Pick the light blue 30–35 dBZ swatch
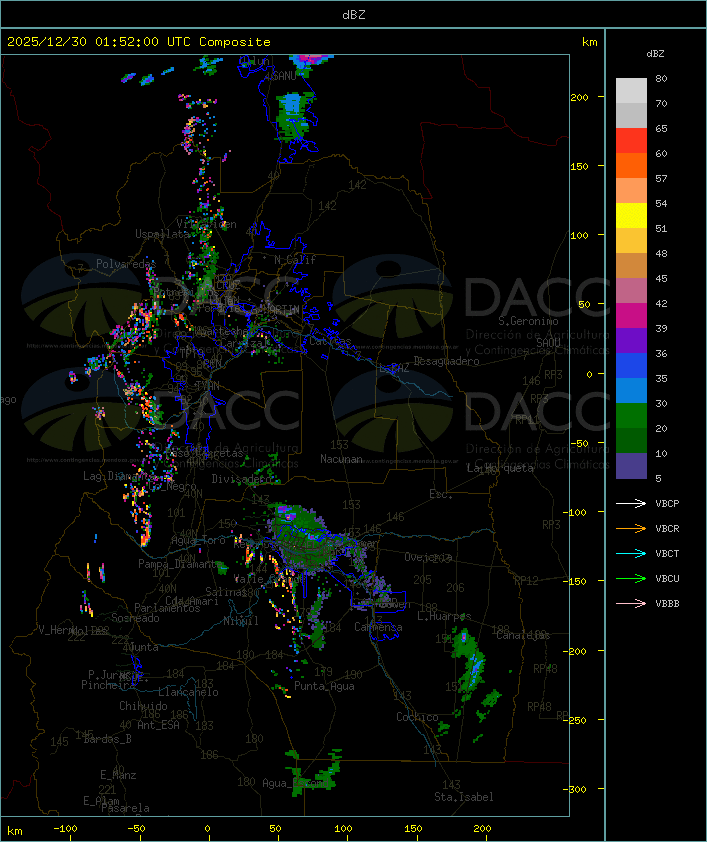 631,390
